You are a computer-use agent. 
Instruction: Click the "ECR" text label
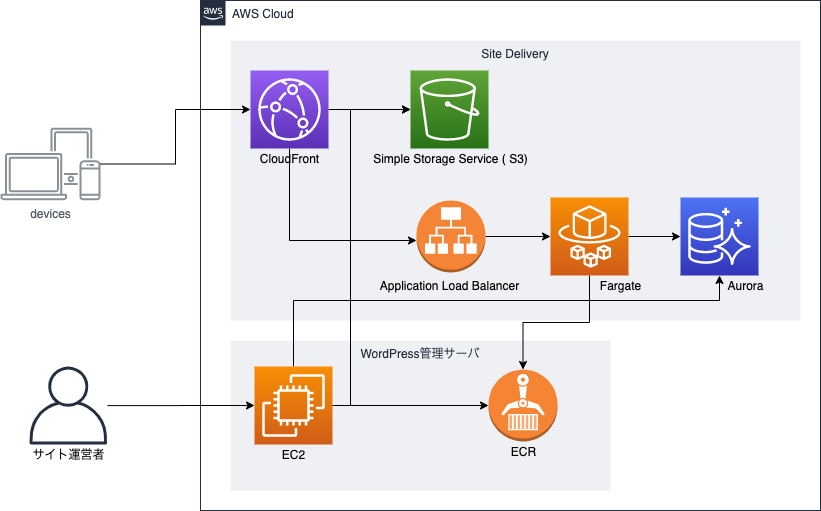(523, 453)
